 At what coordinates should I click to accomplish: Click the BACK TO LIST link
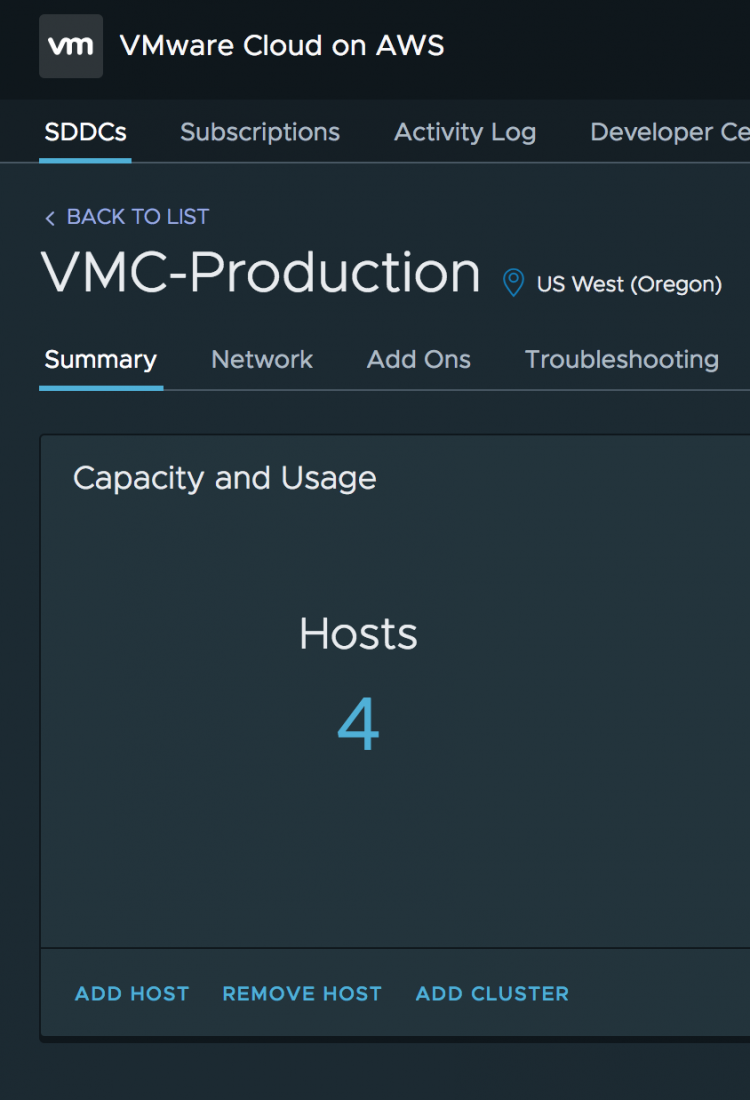[127, 217]
